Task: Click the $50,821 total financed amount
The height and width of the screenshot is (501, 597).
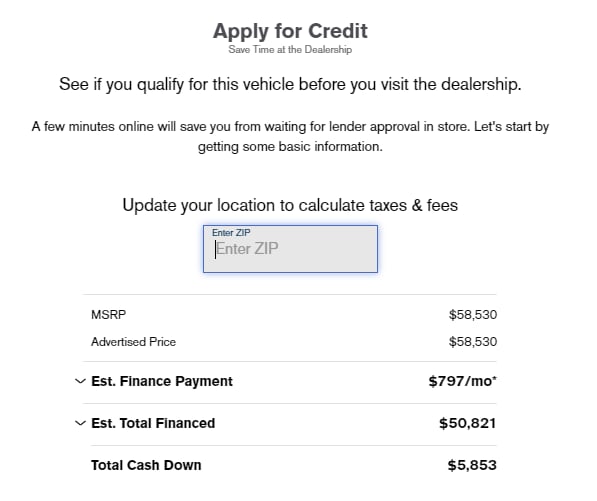Action: click(468, 423)
